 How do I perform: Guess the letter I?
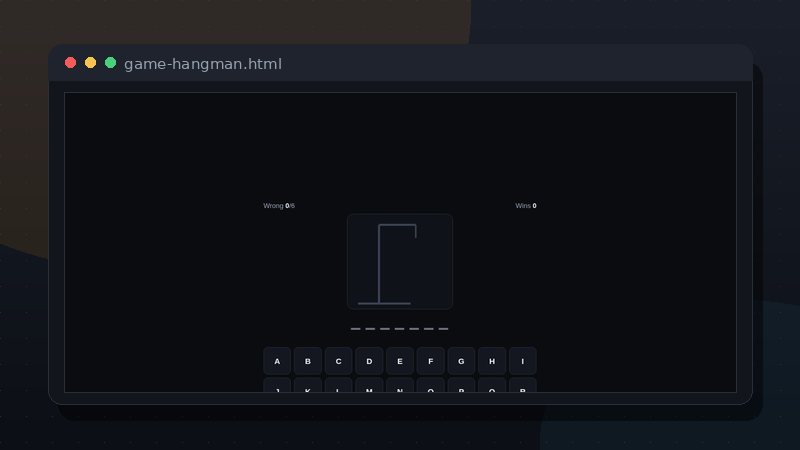tap(522, 361)
